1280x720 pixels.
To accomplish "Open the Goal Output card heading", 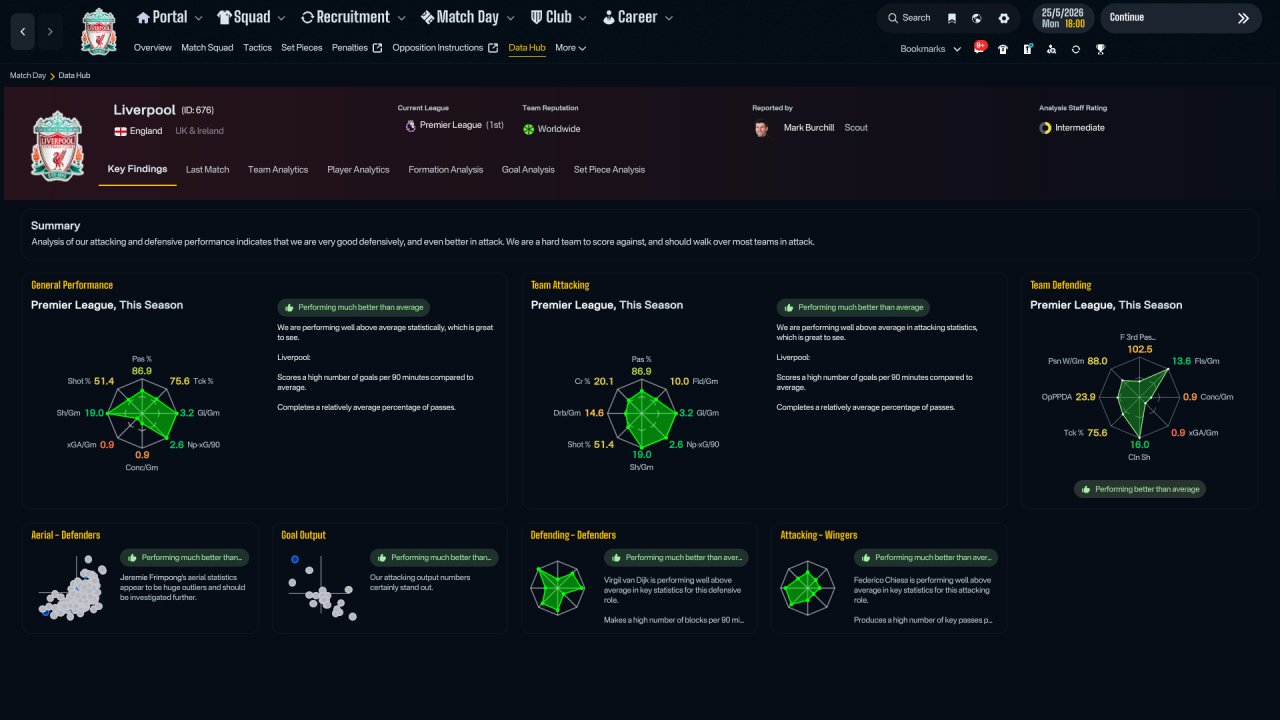I will pos(304,535).
